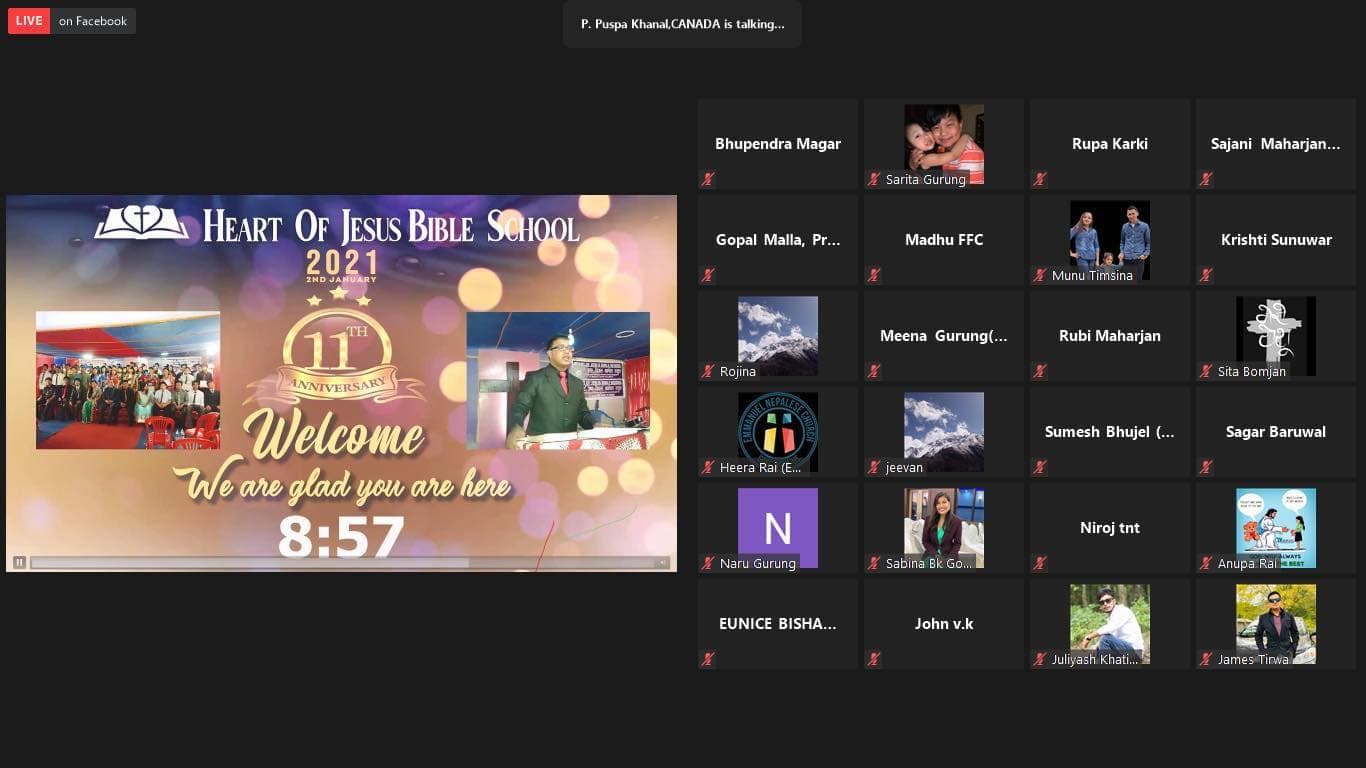Screen dimensions: 1366x768
Task: Select Juliyash Khati's video thumbnail
Action: coord(1110,624)
